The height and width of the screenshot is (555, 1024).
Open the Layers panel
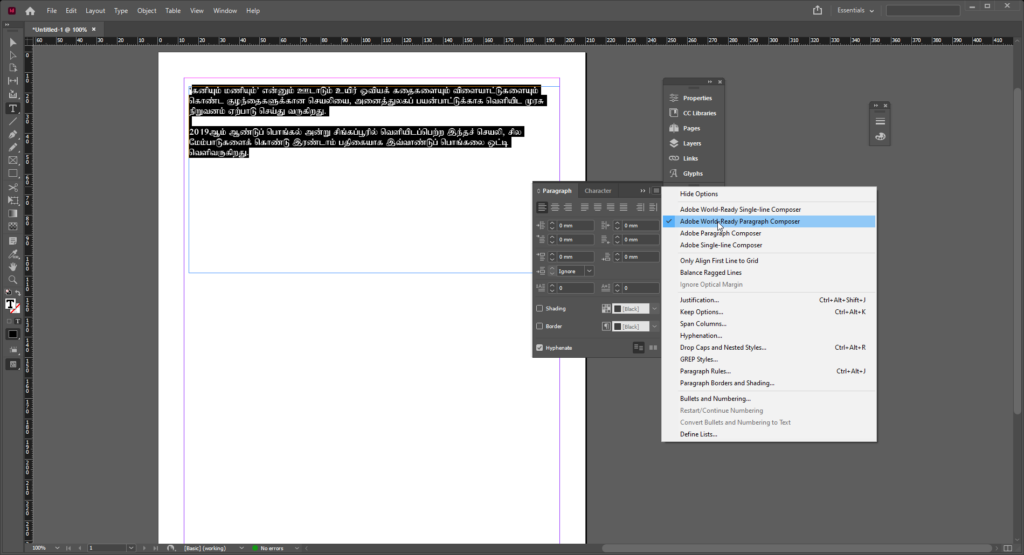click(693, 143)
